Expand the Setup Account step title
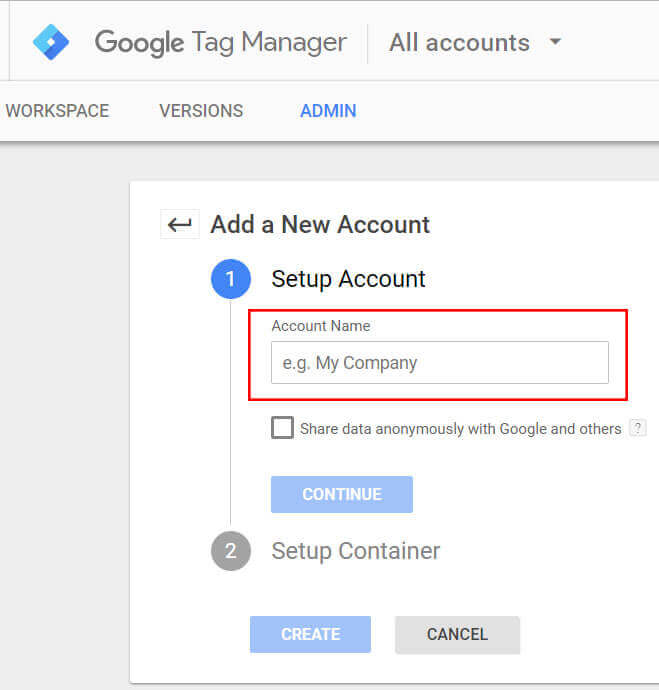The image size is (659, 690). pyautogui.click(x=348, y=279)
